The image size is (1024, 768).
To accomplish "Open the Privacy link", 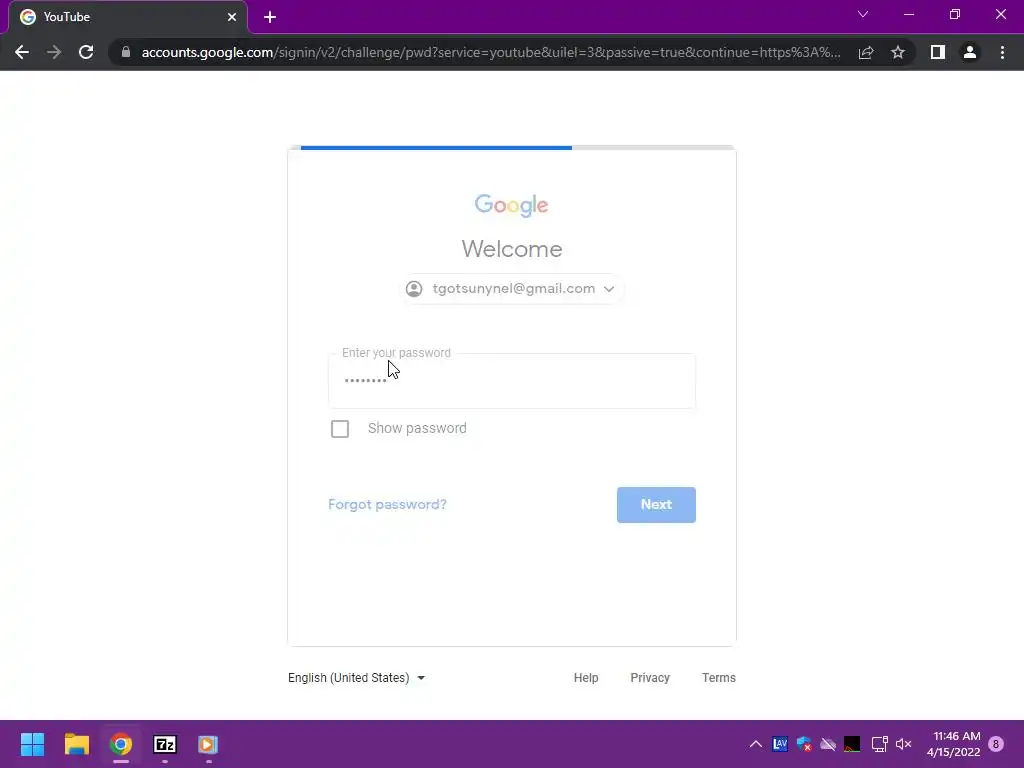I will [650, 678].
